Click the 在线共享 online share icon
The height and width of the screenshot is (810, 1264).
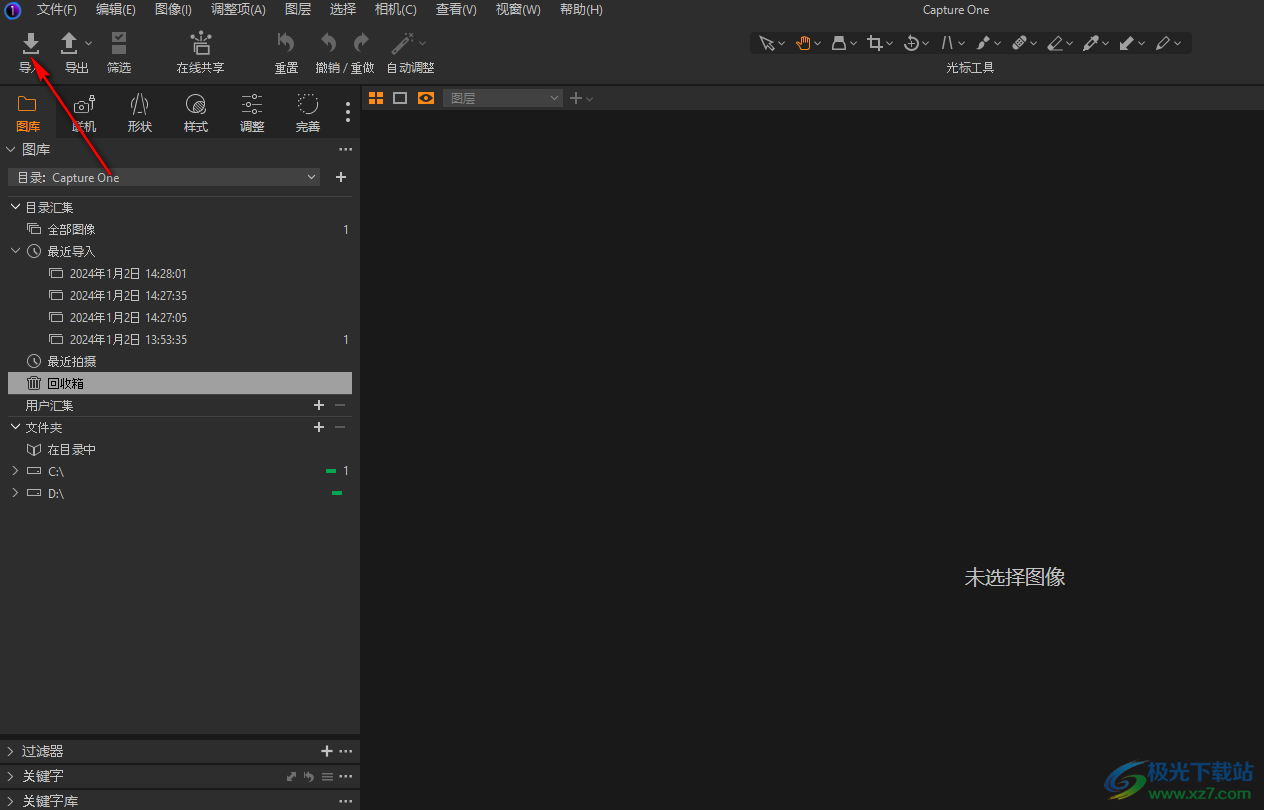point(200,43)
